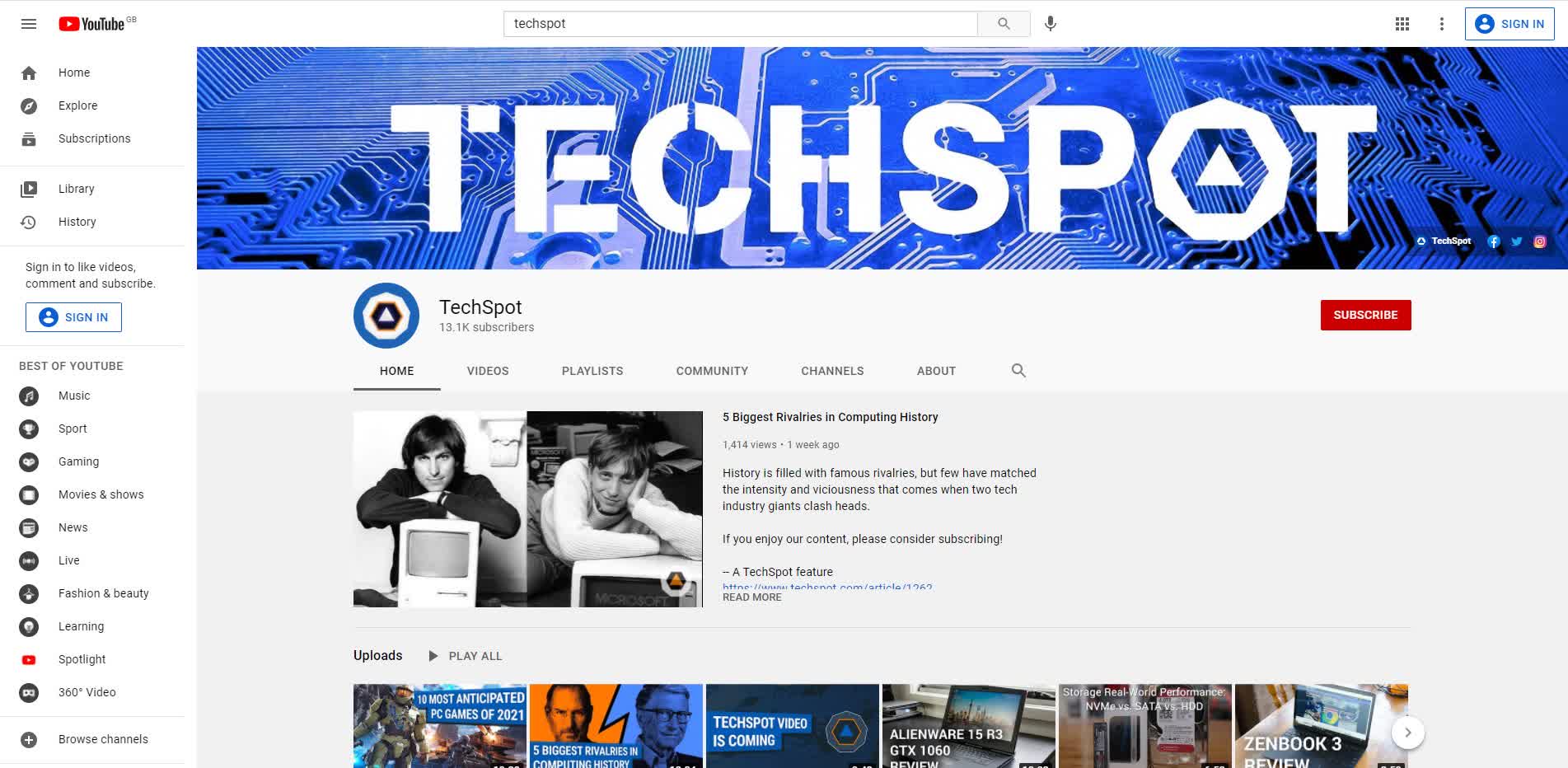Click the channel search magnifier icon
The width and height of the screenshot is (1568, 768).
pos(1018,371)
